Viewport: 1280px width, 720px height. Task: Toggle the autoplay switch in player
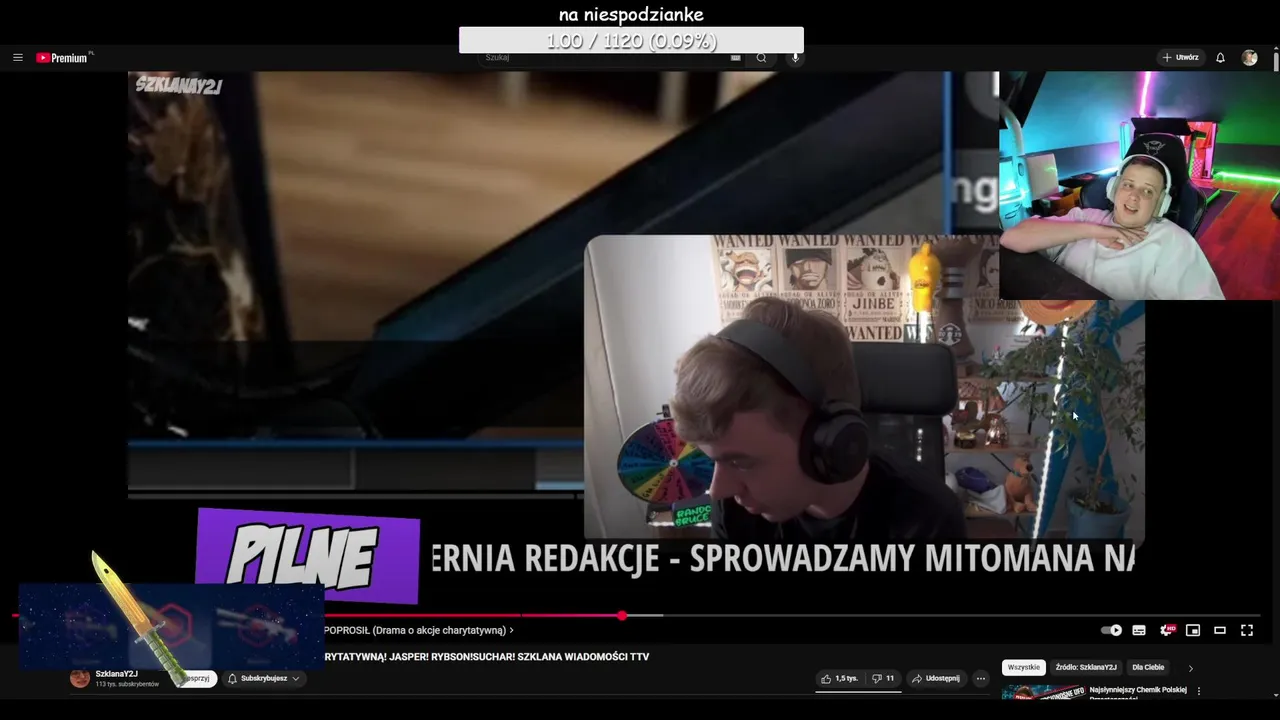tap(1111, 630)
